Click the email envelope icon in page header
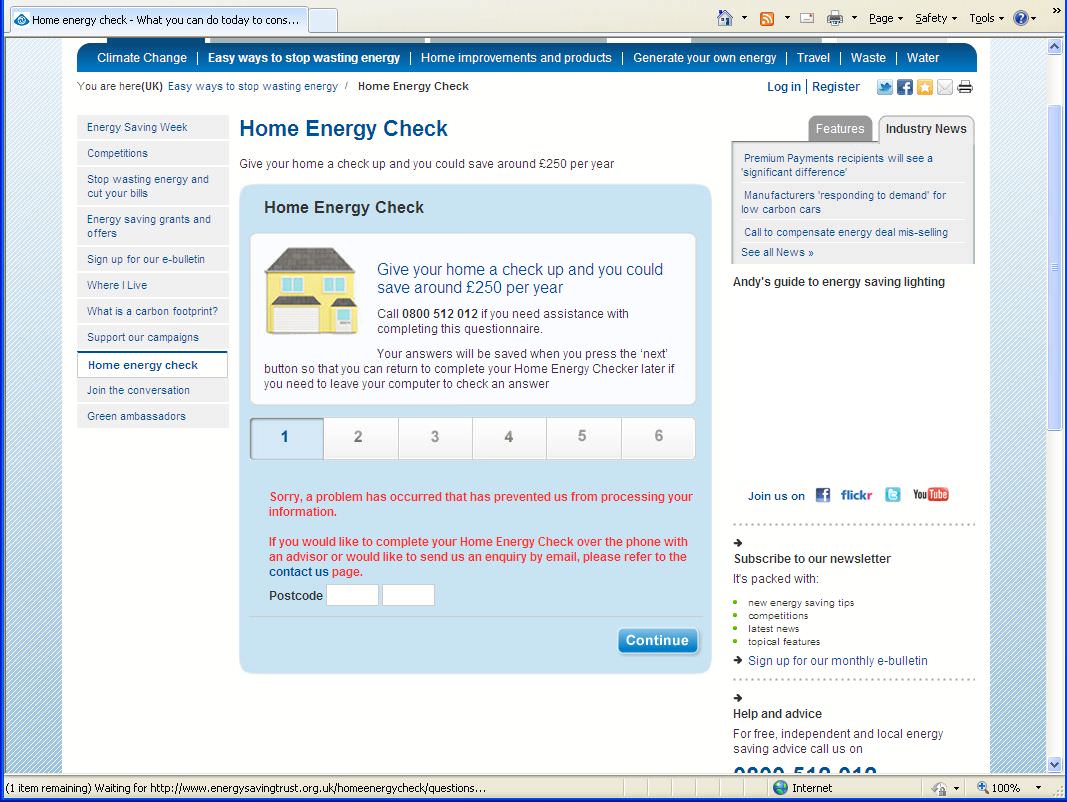This screenshot has height=802, width=1067. pos(945,87)
